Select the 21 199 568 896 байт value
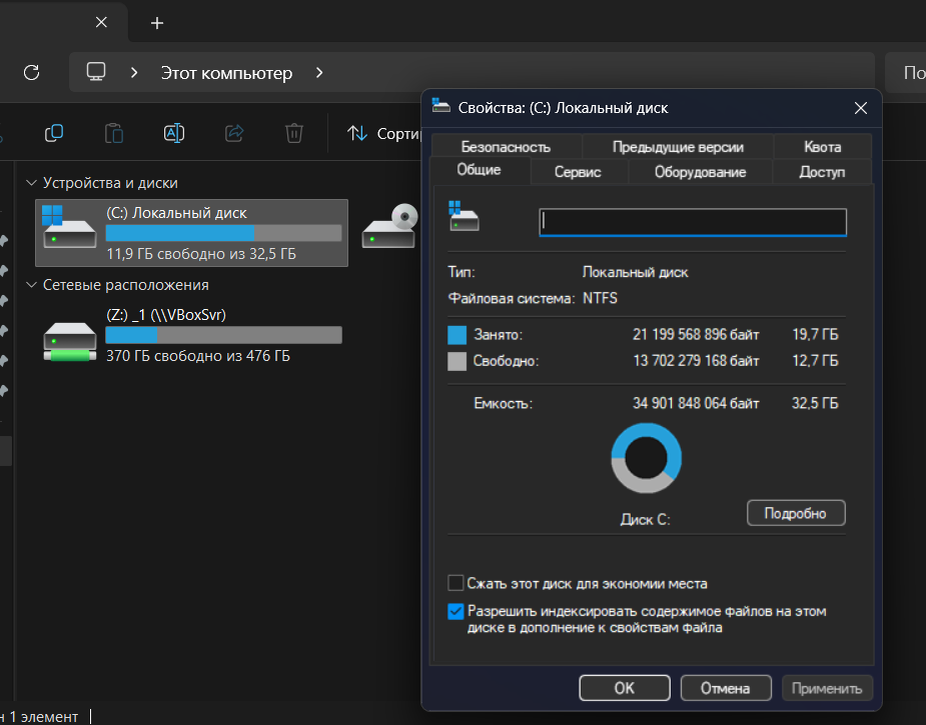This screenshot has height=725, width=926. (696, 335)
